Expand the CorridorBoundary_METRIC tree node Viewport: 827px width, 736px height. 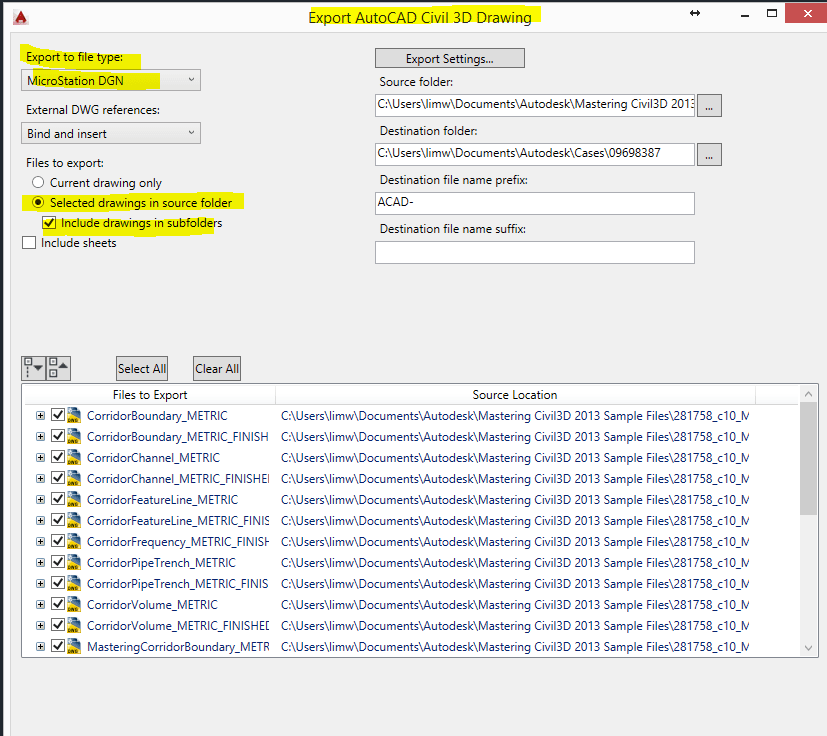[40, 416]
